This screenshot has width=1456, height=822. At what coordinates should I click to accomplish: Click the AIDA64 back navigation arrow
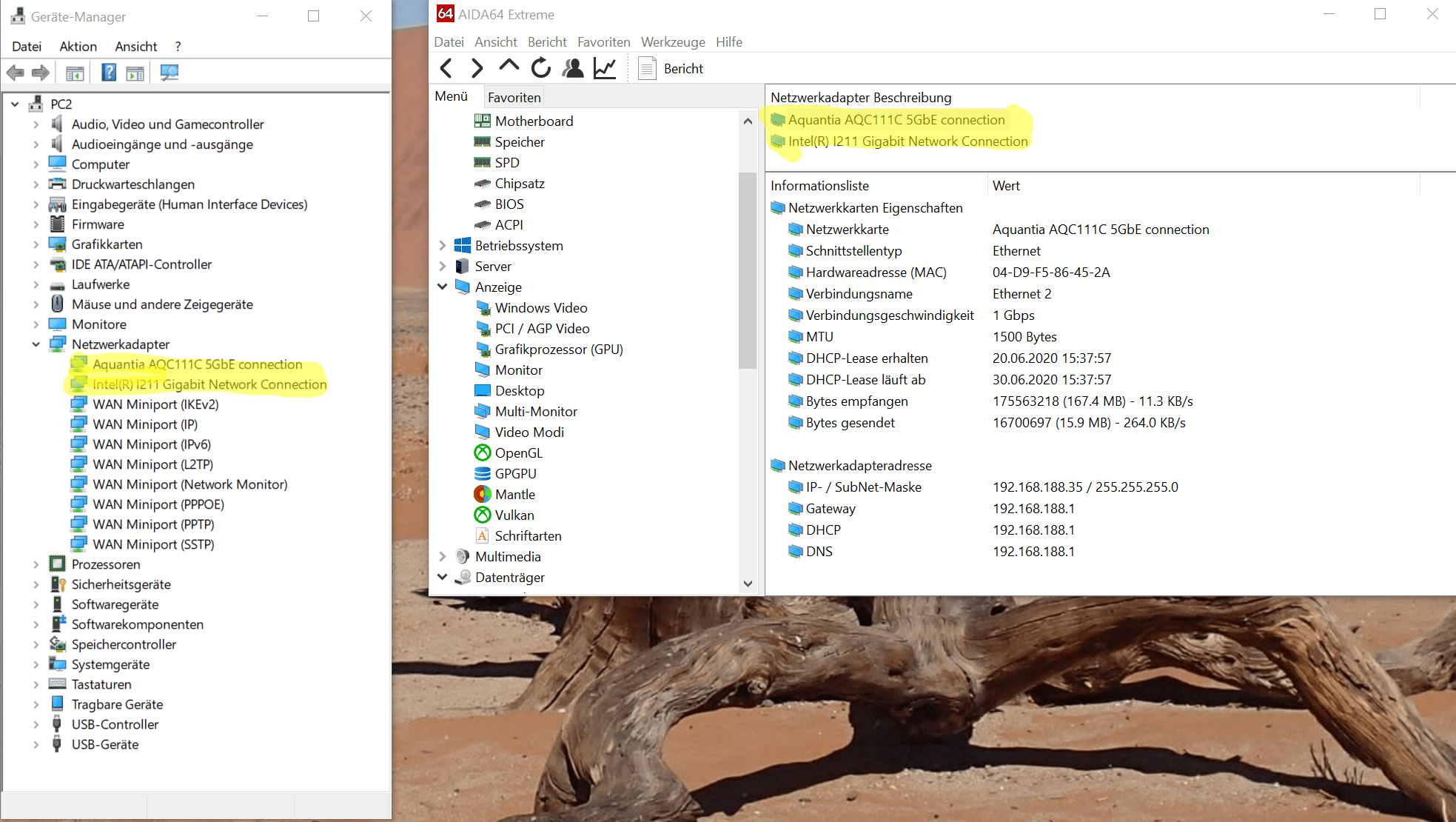pyautogui.click(x=446, y=68)
